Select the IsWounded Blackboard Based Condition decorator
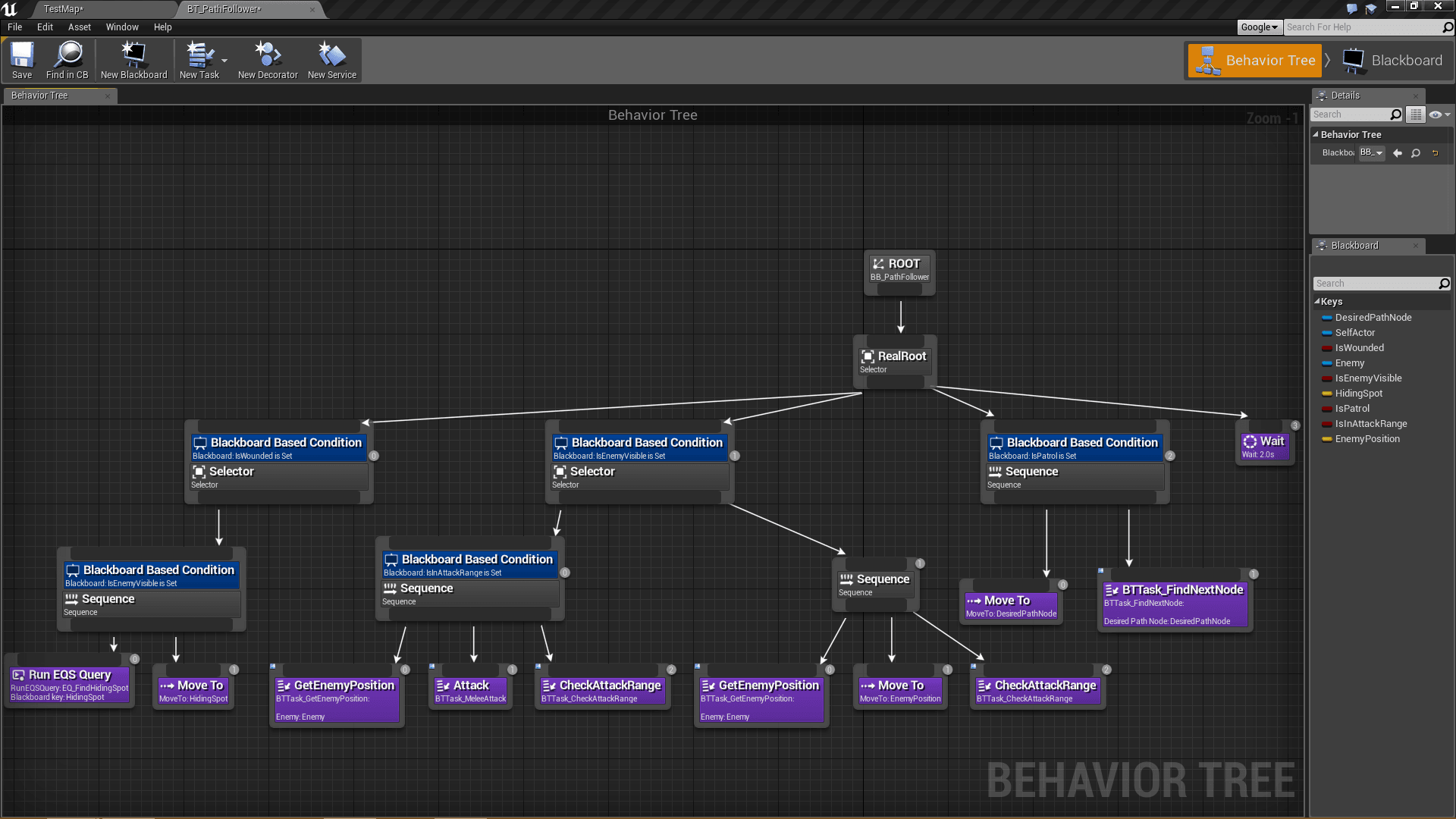This screenshot has height=819, width=1456. [x=278, y=448]
